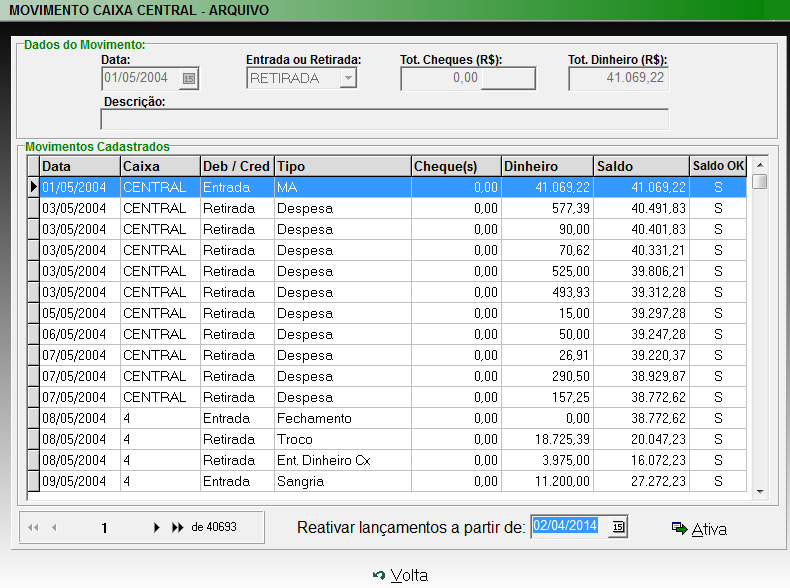Click the Cheque(s) column header
790x588 pixels.
tap(456, 166)
